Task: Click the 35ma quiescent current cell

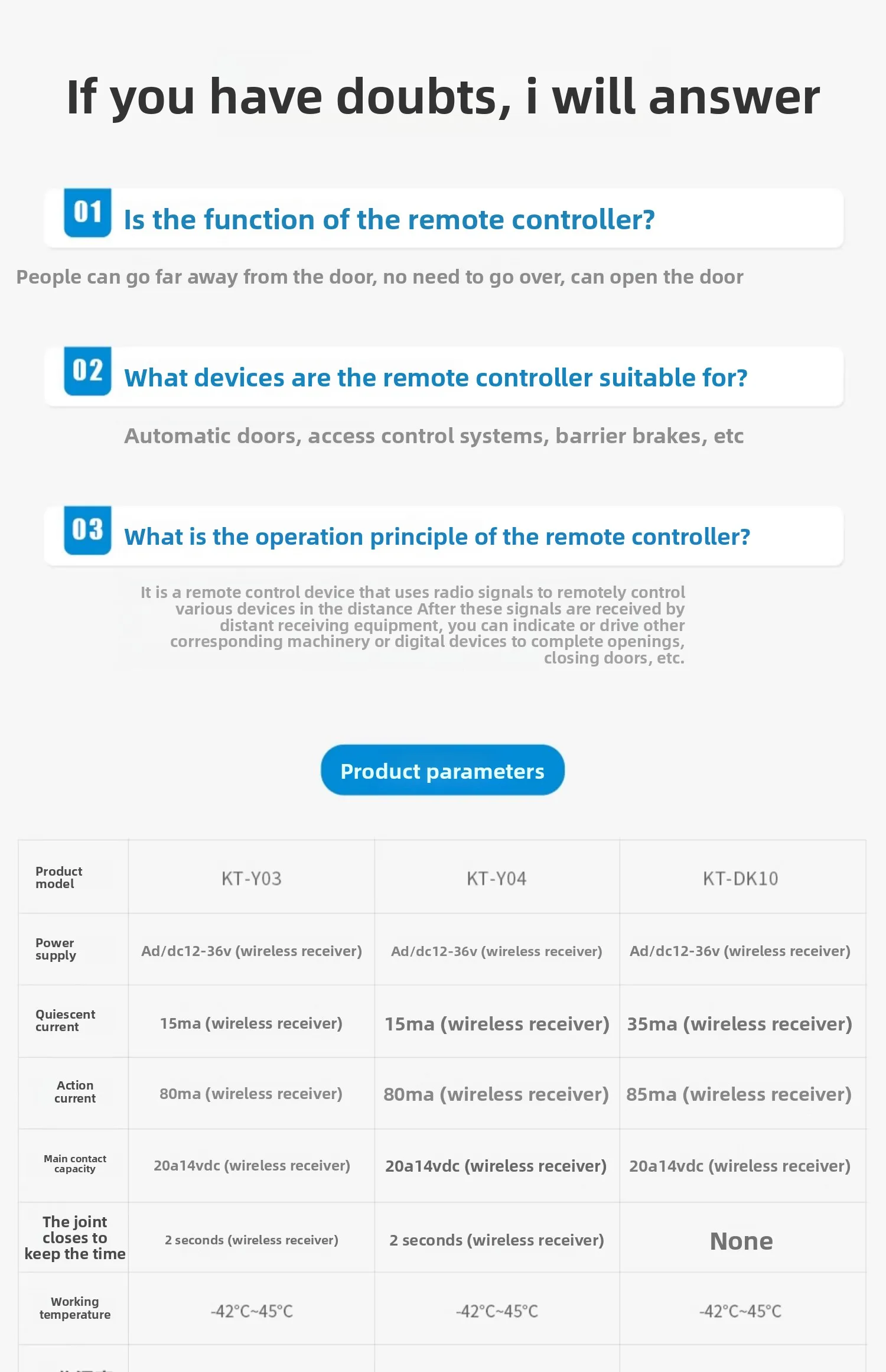Action: [x=740, y=1023]
